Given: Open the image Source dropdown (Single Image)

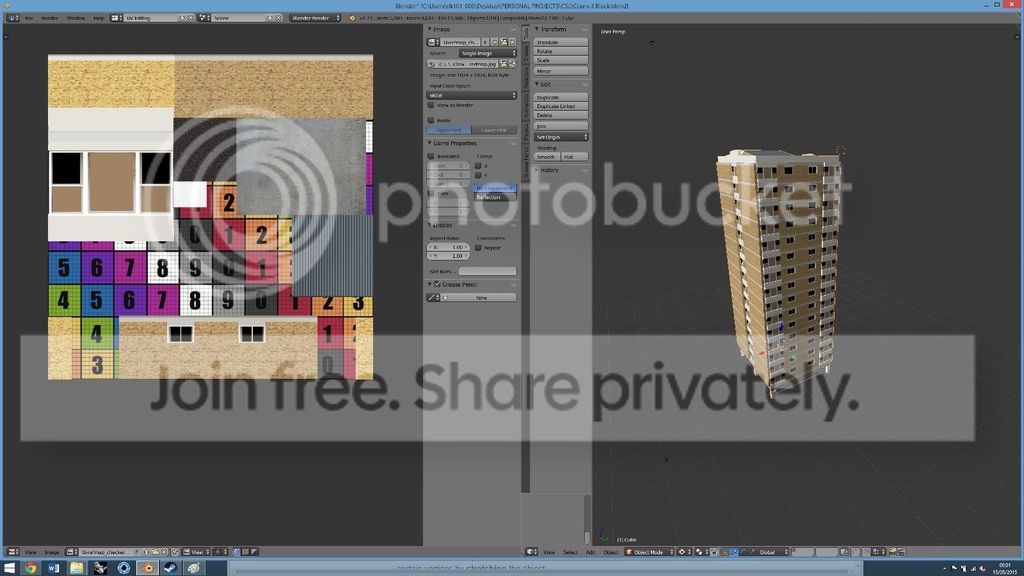Looking at the screenshot, I should coord(487,53).
